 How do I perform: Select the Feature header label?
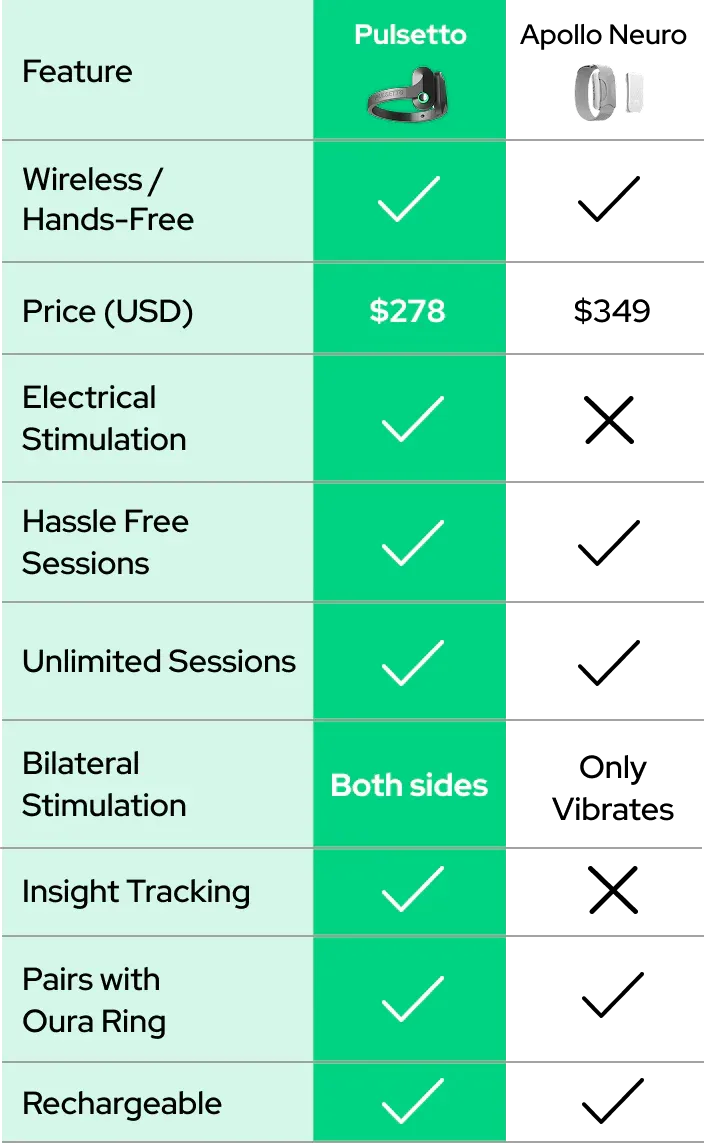[77, 72]
